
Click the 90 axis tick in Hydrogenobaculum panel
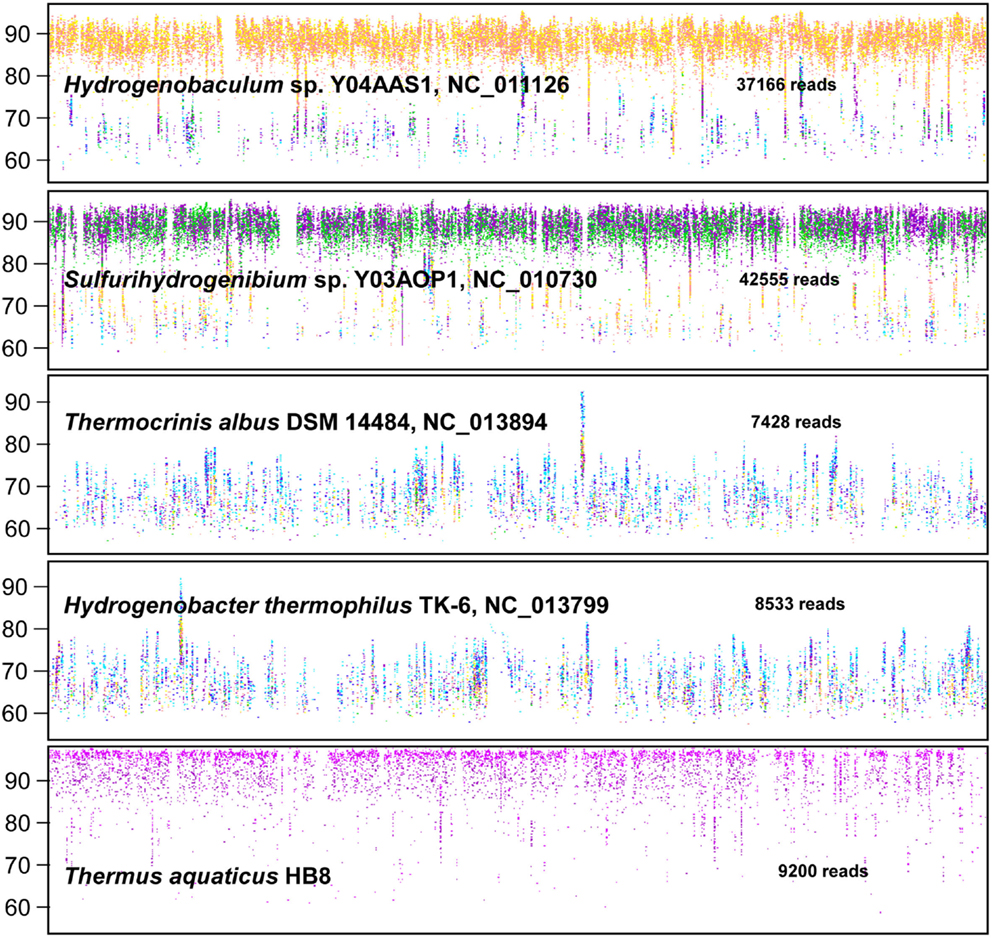[x=17, y=34]
